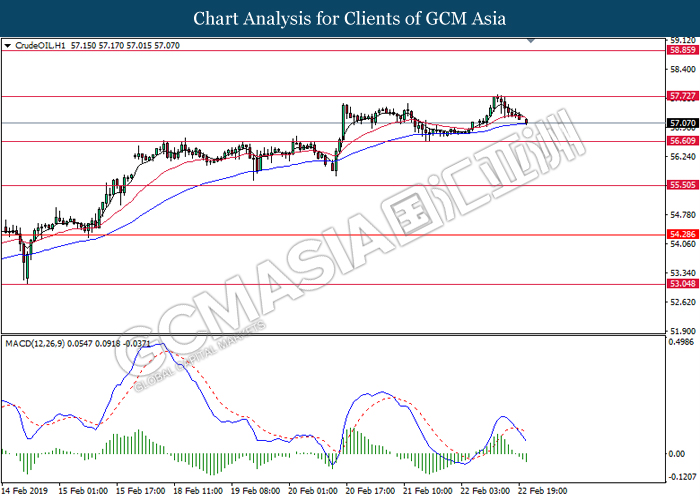Click the chart shift triangle marker at top
The height and width of the screenshot is (500, 700).
[x=531, y=41]
